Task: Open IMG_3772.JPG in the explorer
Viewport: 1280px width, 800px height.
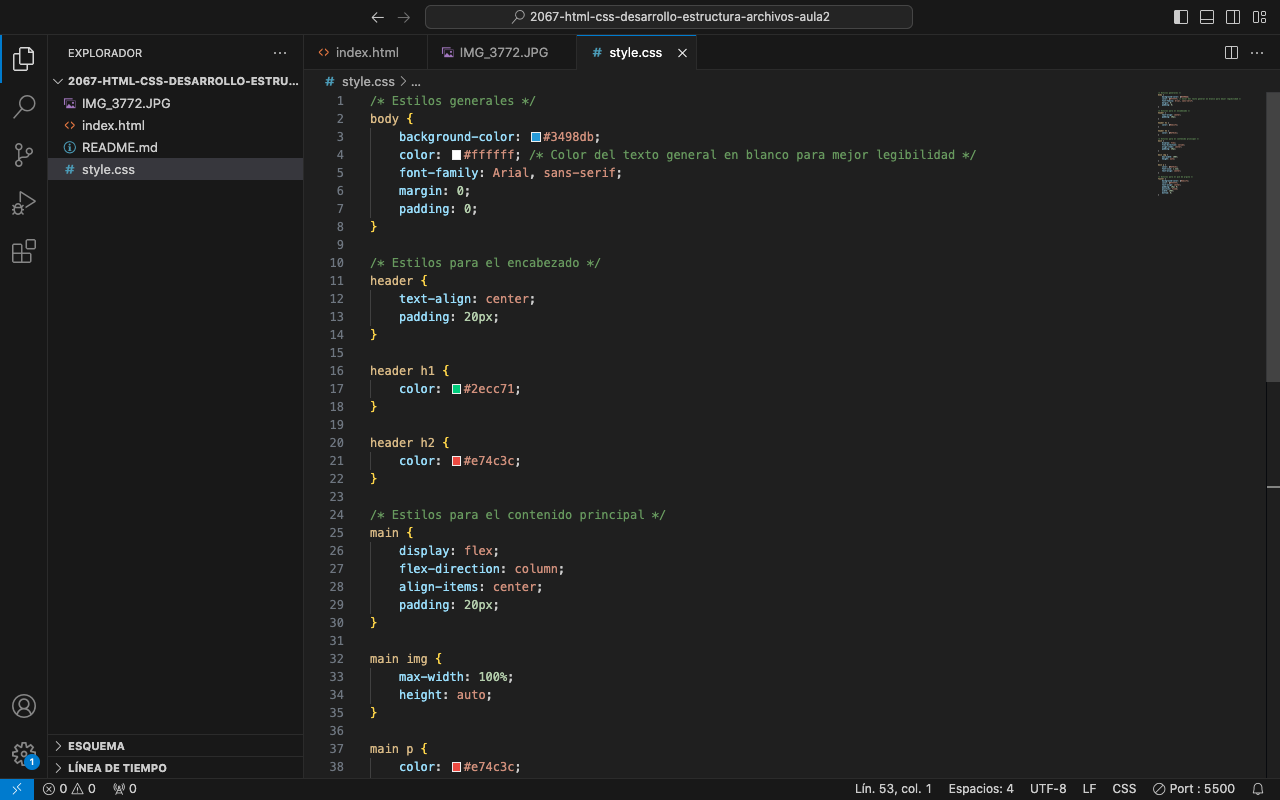Action: (175, 103)
